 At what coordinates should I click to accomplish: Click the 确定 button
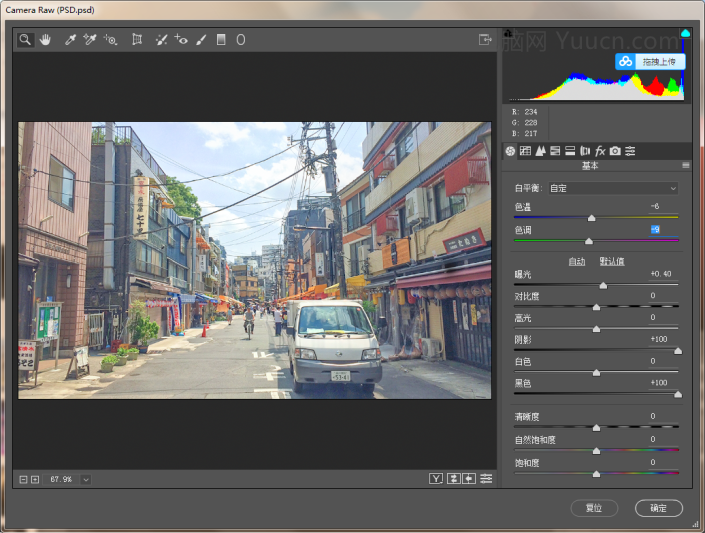pos(658,508)
